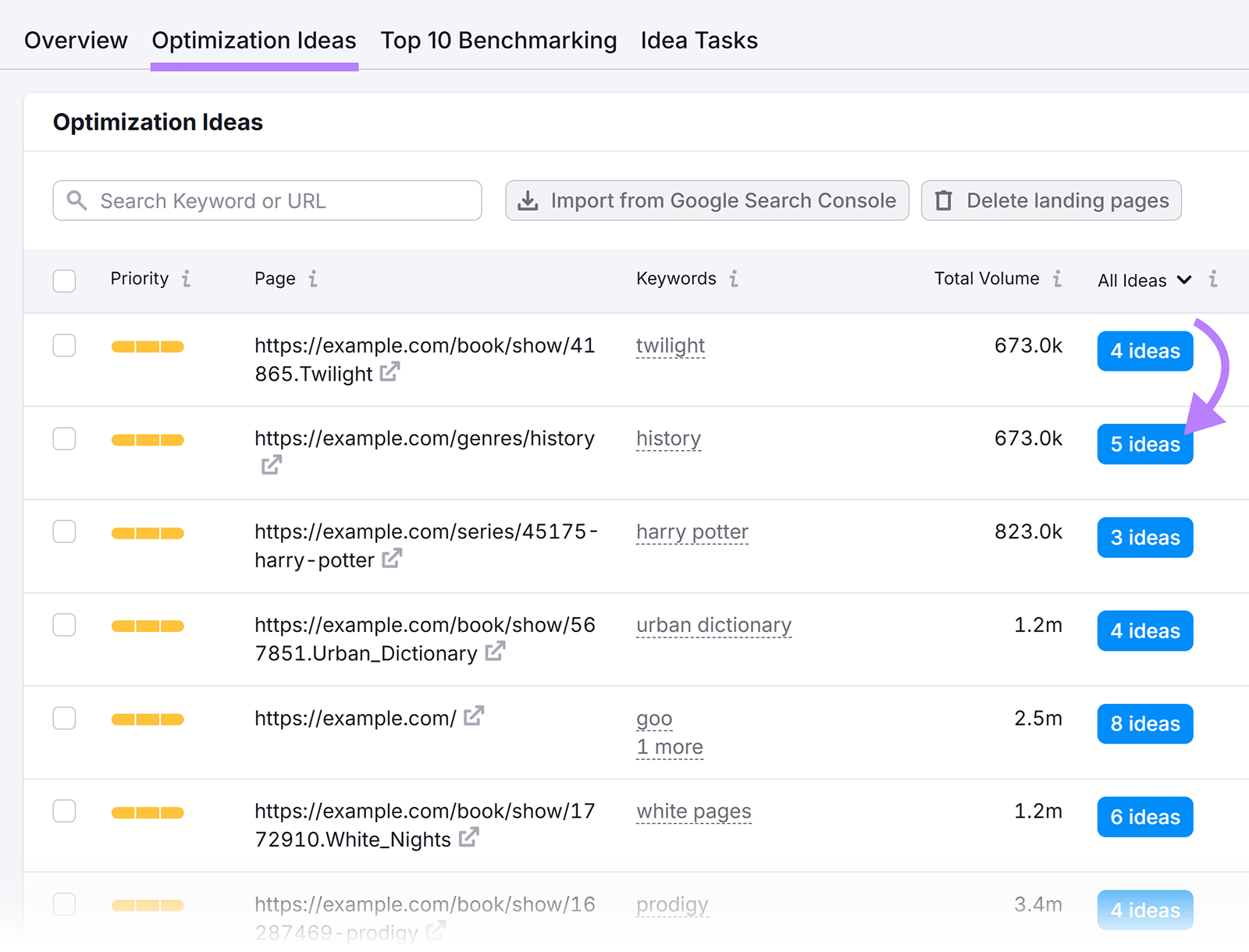Click the info icon beside Keywords column
The height and width of the screenshot is (952, 1249).
tap(733, 279)
